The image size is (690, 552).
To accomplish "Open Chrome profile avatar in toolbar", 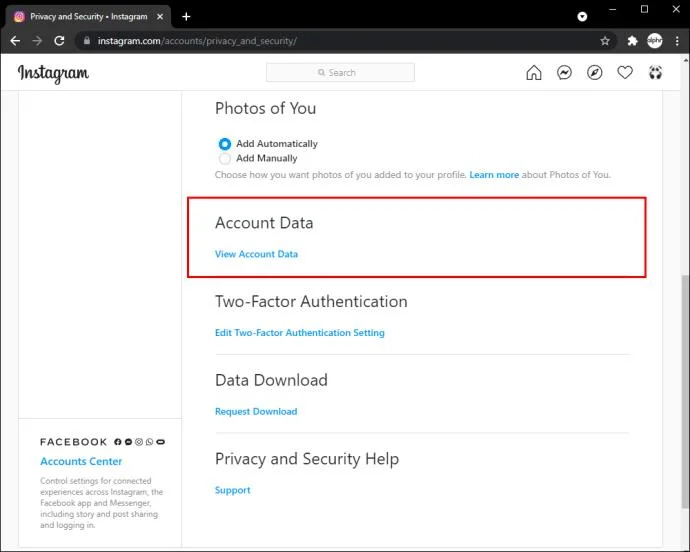I will [x=655, y=41].
